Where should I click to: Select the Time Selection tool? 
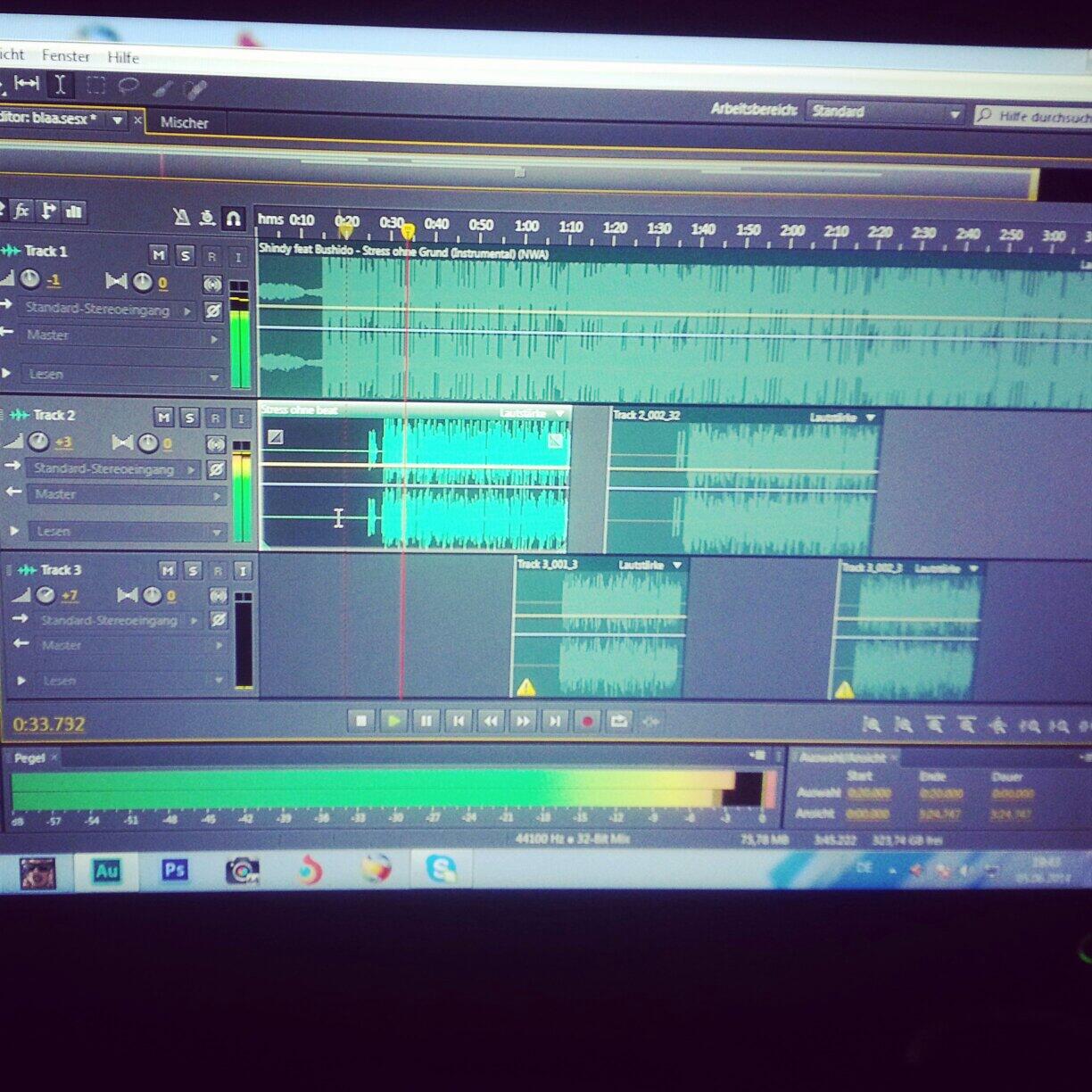[60, 85]
